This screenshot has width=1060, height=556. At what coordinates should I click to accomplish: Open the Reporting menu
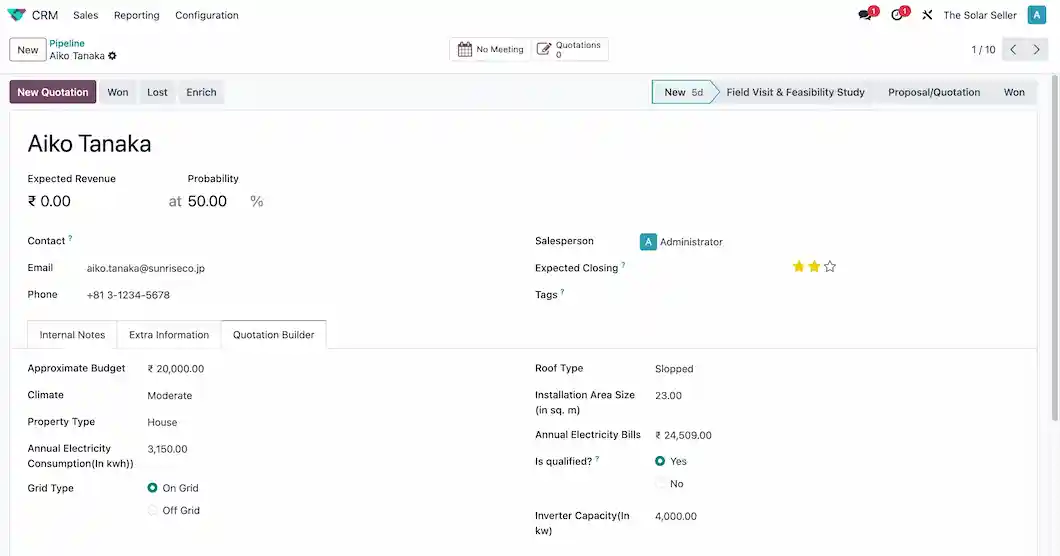[136, 15]
